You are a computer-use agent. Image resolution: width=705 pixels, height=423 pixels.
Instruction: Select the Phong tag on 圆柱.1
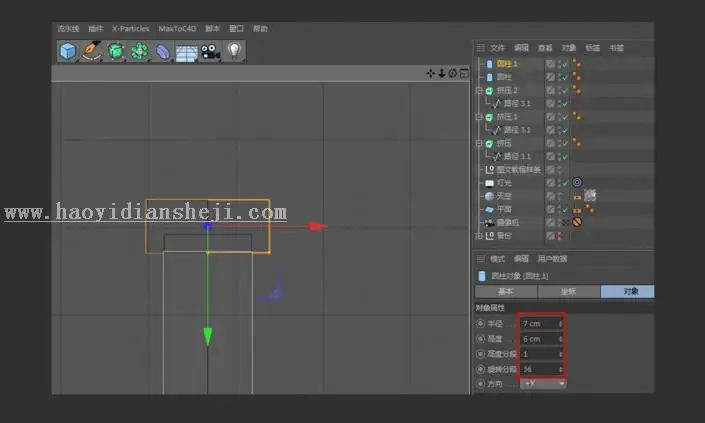click(x=577, y=64)
